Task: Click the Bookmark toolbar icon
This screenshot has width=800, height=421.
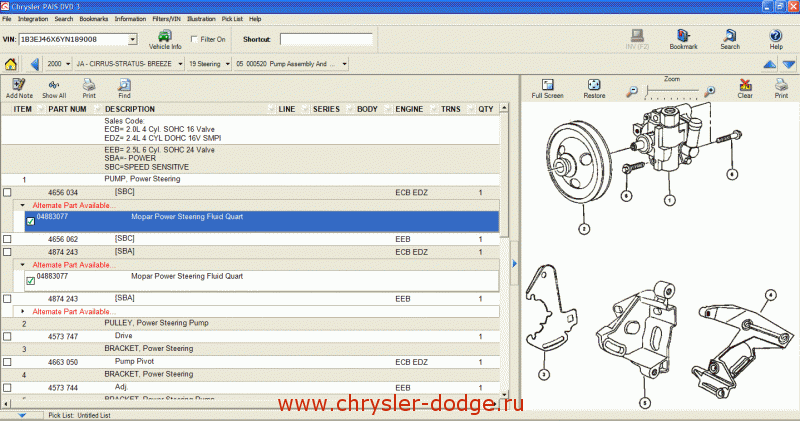Action: click(683, 39)
